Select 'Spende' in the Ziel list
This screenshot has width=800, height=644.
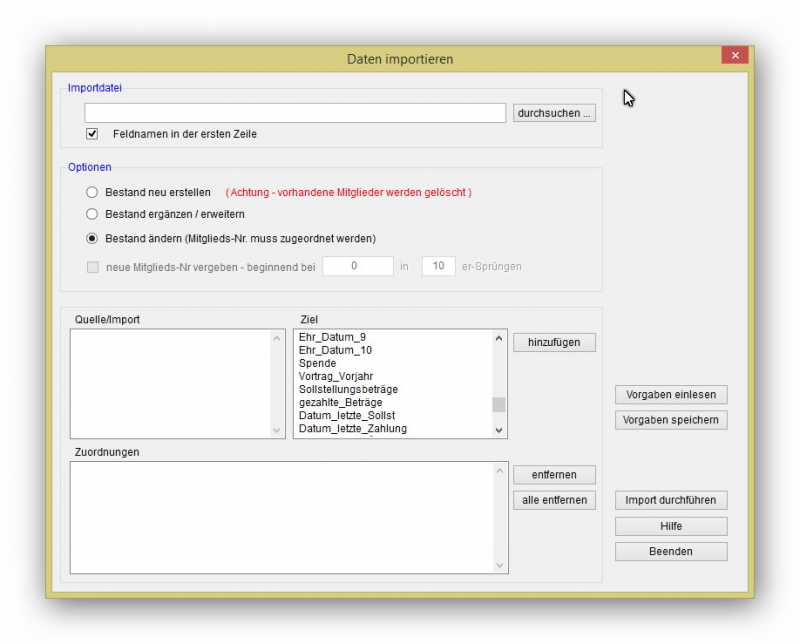point(318,363)
